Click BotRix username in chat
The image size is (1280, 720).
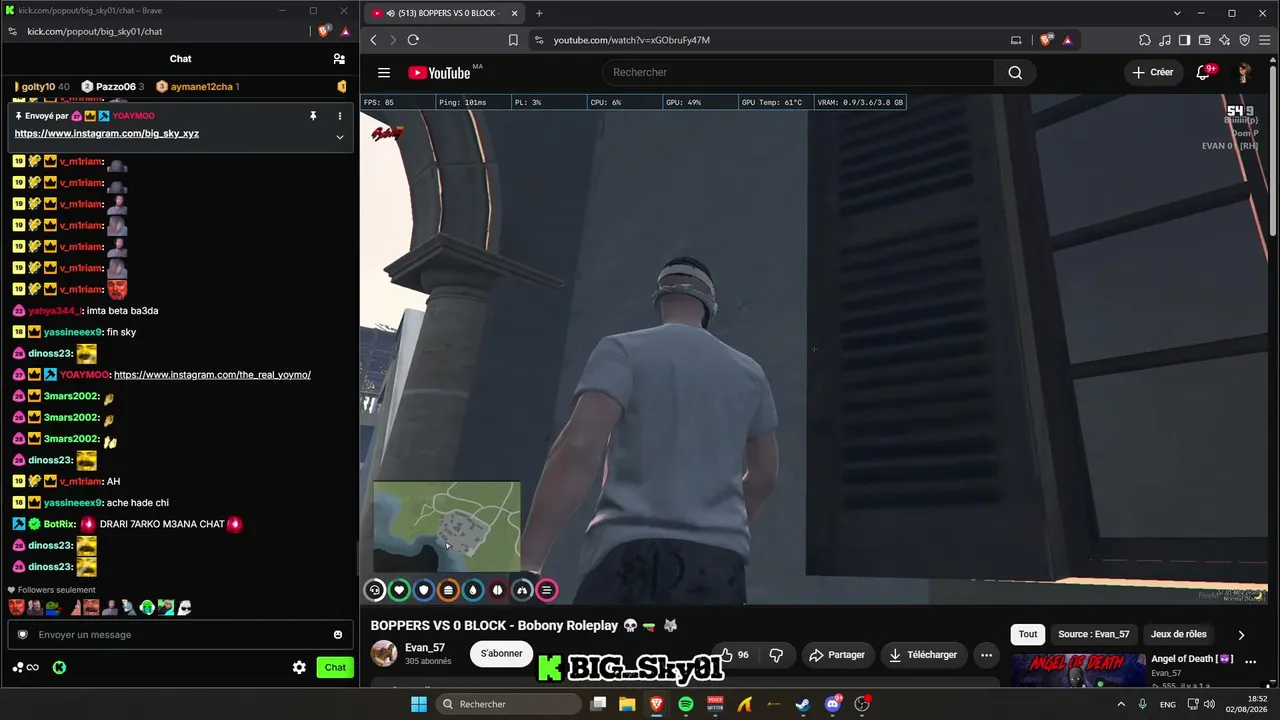click(x=60, y=524)
